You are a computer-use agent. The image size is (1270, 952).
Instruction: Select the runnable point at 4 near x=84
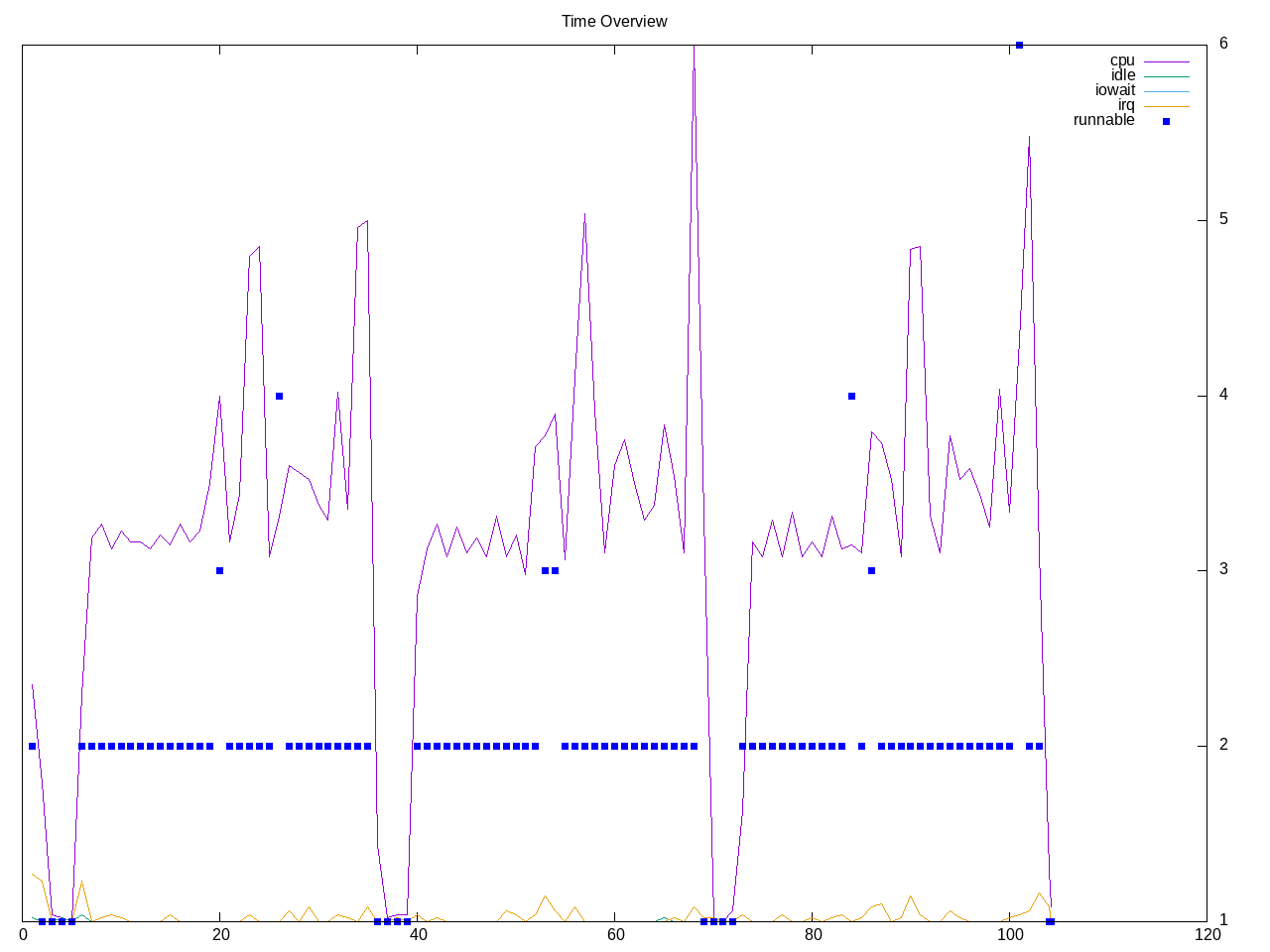(851, 396)
